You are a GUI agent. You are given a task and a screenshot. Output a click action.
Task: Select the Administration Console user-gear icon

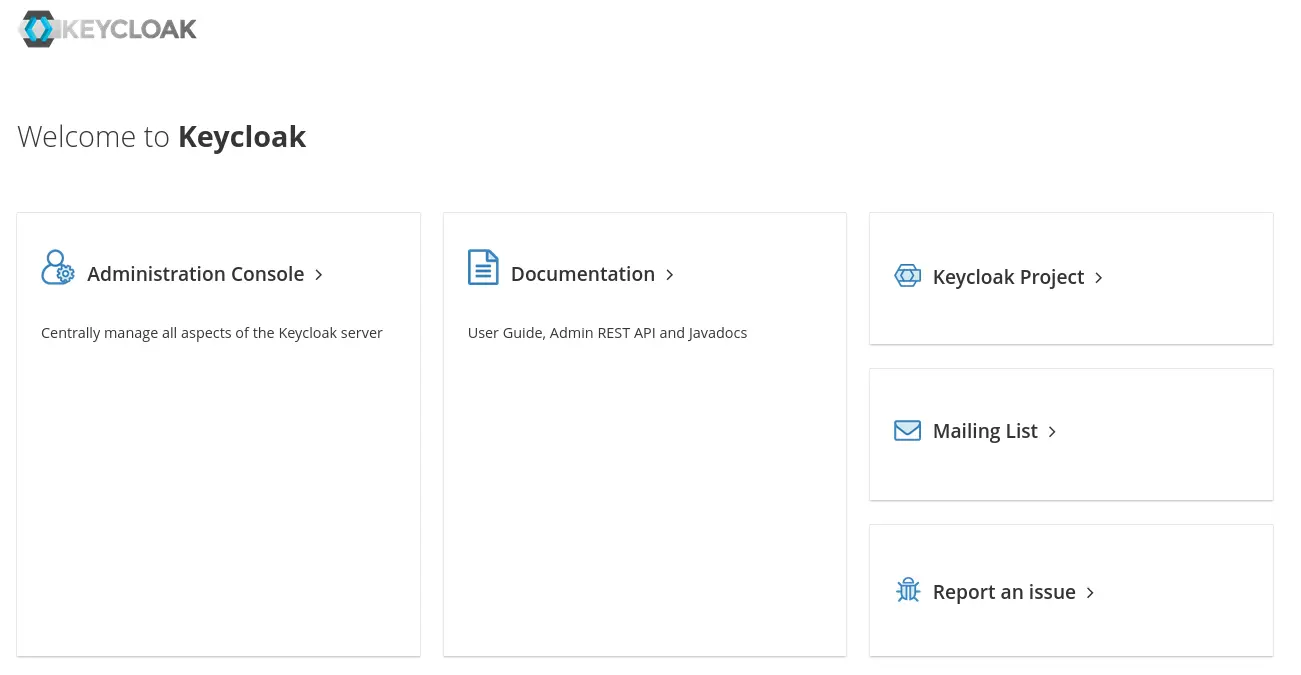(x=57, y=267)
